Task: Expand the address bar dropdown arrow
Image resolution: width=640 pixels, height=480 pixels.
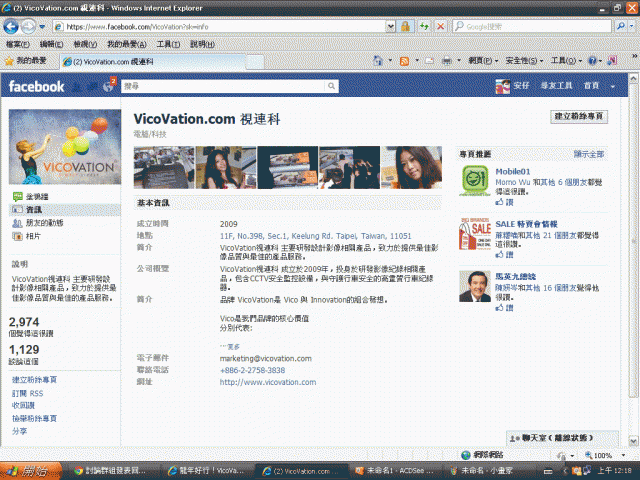Action: 391,27
